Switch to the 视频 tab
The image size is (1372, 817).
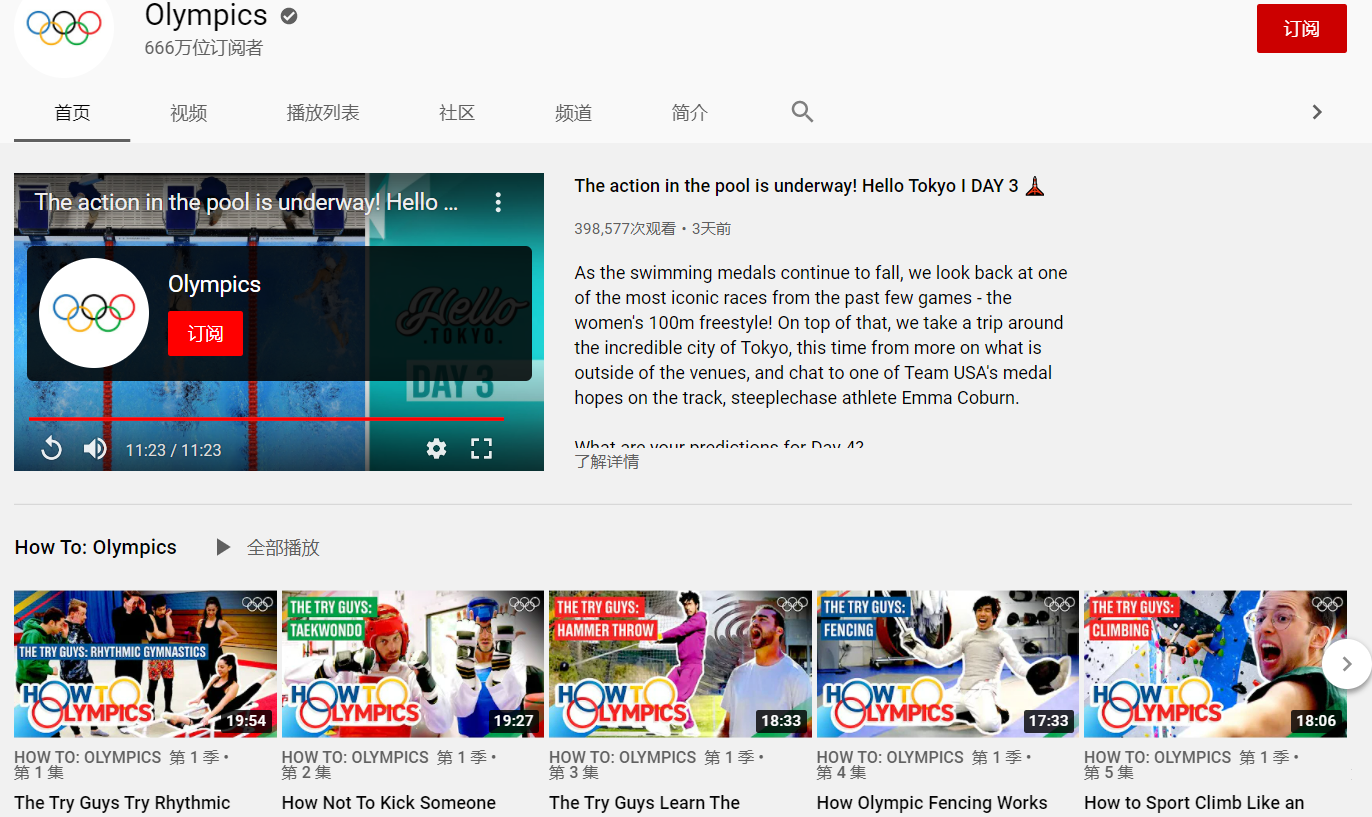(x=188, y=113)
